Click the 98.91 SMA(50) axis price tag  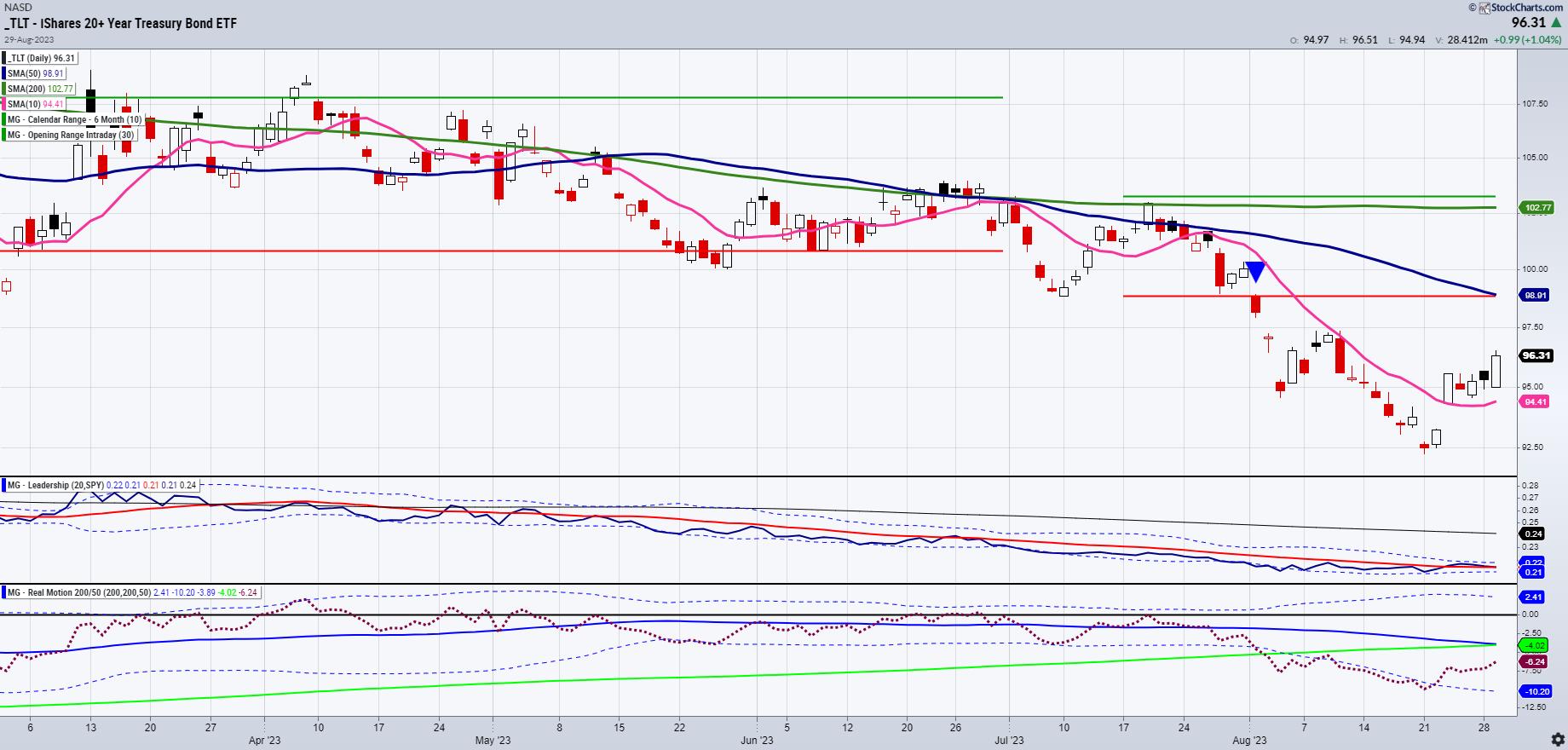click(1535, 295)
